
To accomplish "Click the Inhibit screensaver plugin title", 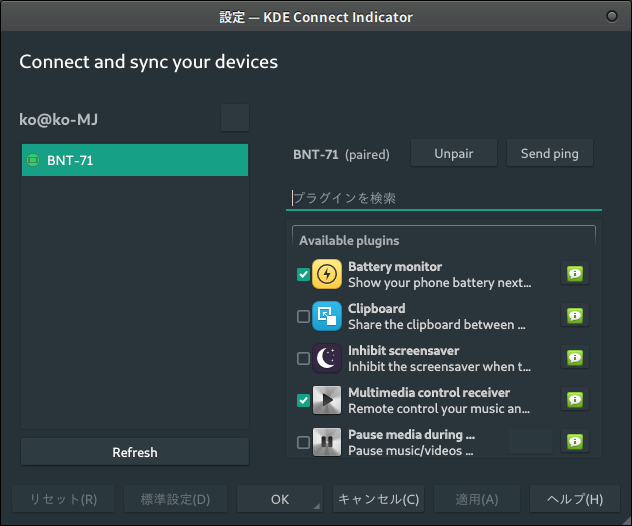I will point(403,350).
